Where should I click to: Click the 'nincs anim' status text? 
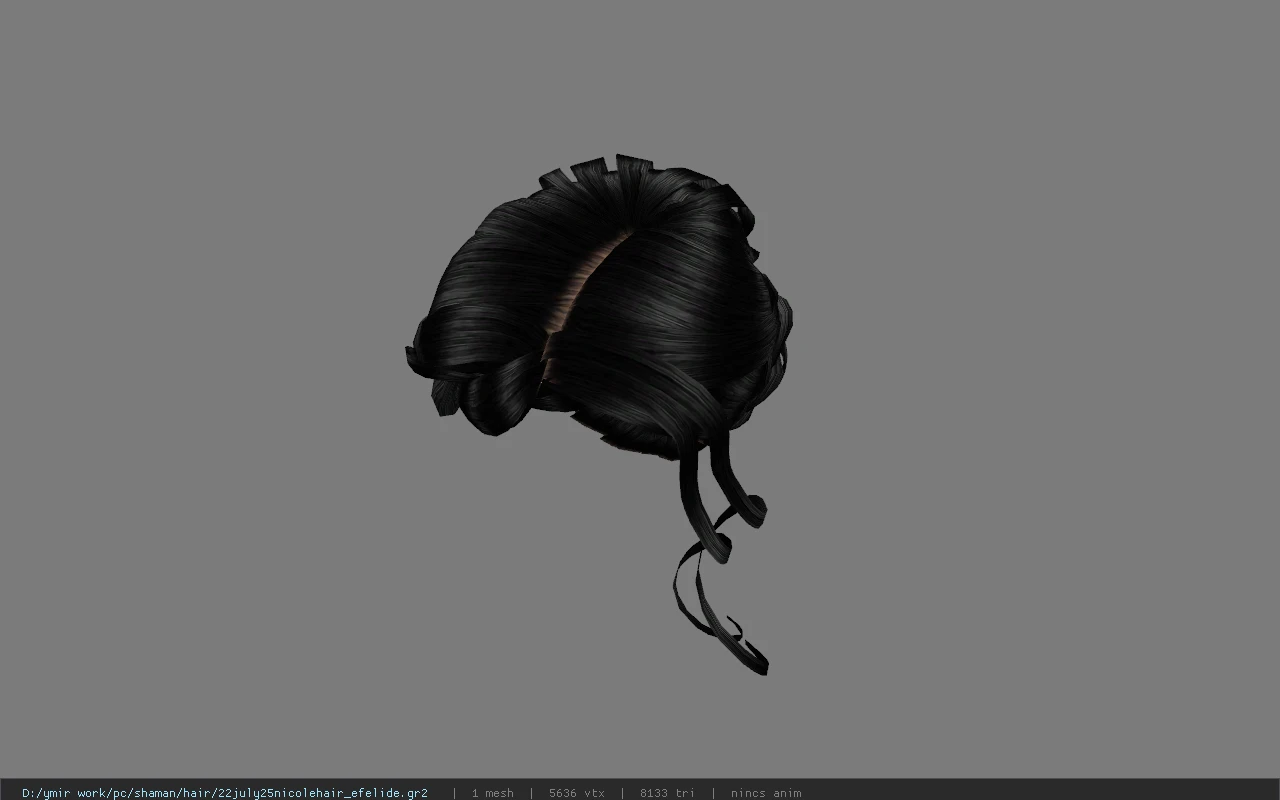pos(766,793)
